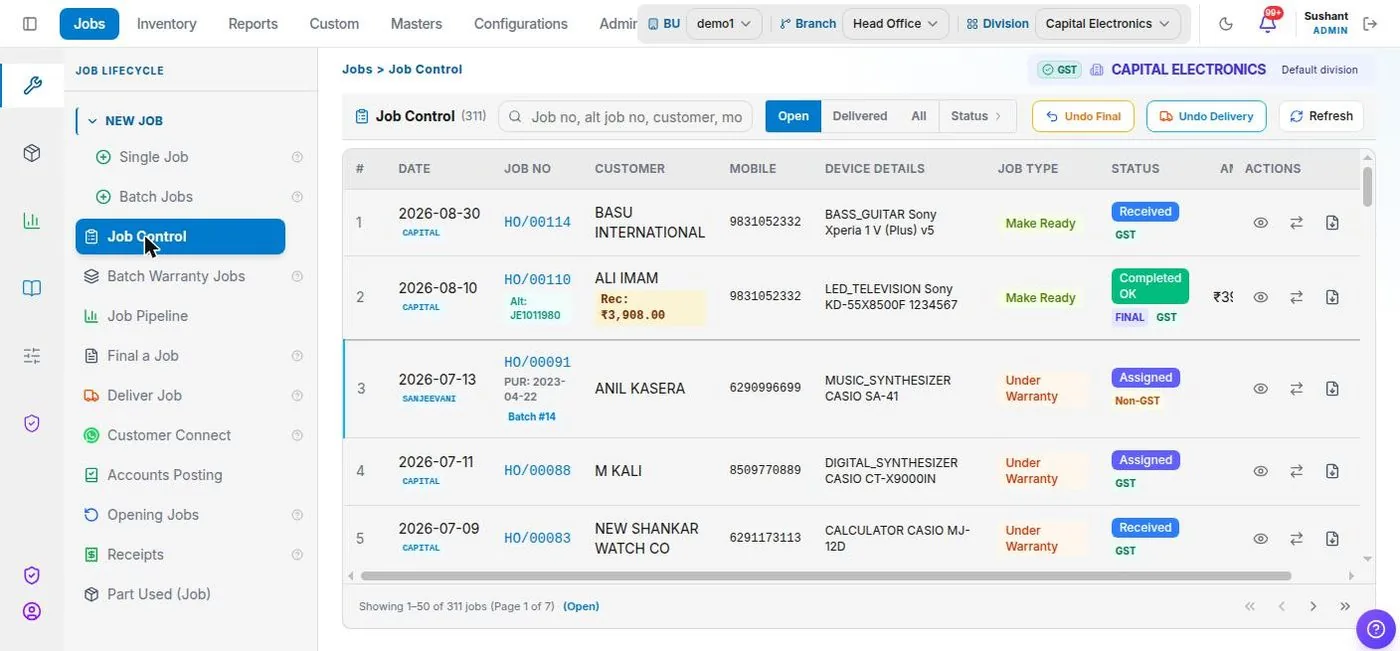Open the sliders Configurations rail icon
The image size is (1400, 651).
(32, 355)
